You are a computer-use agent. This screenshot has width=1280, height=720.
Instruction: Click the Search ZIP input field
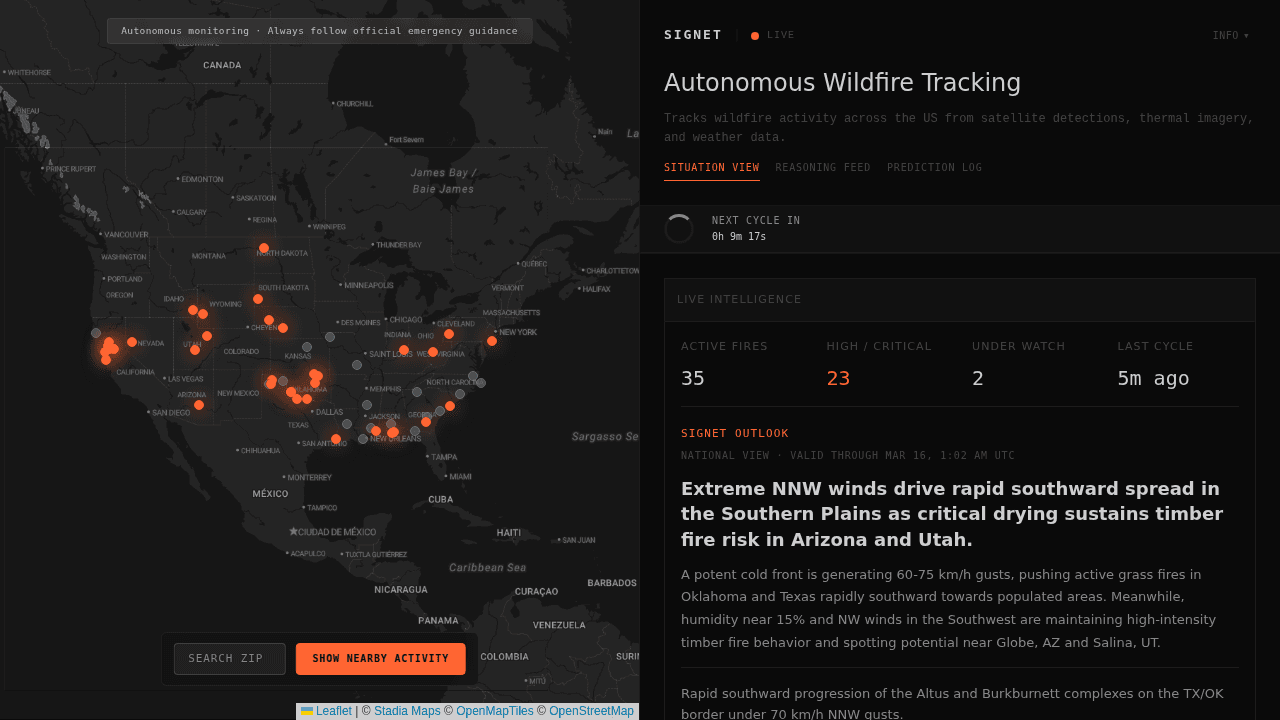(x=229, y=659)
